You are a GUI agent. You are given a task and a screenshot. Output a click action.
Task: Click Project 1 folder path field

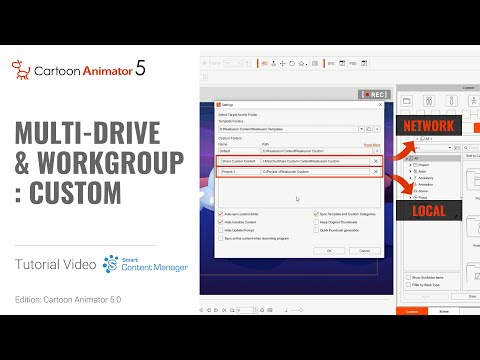point(316,172)
